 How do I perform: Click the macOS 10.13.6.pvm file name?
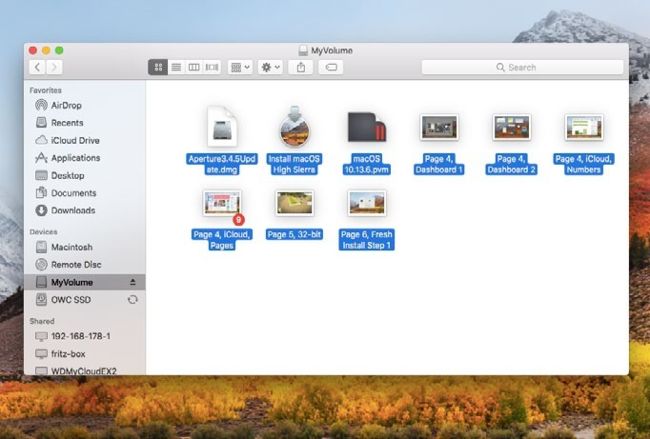366,164
